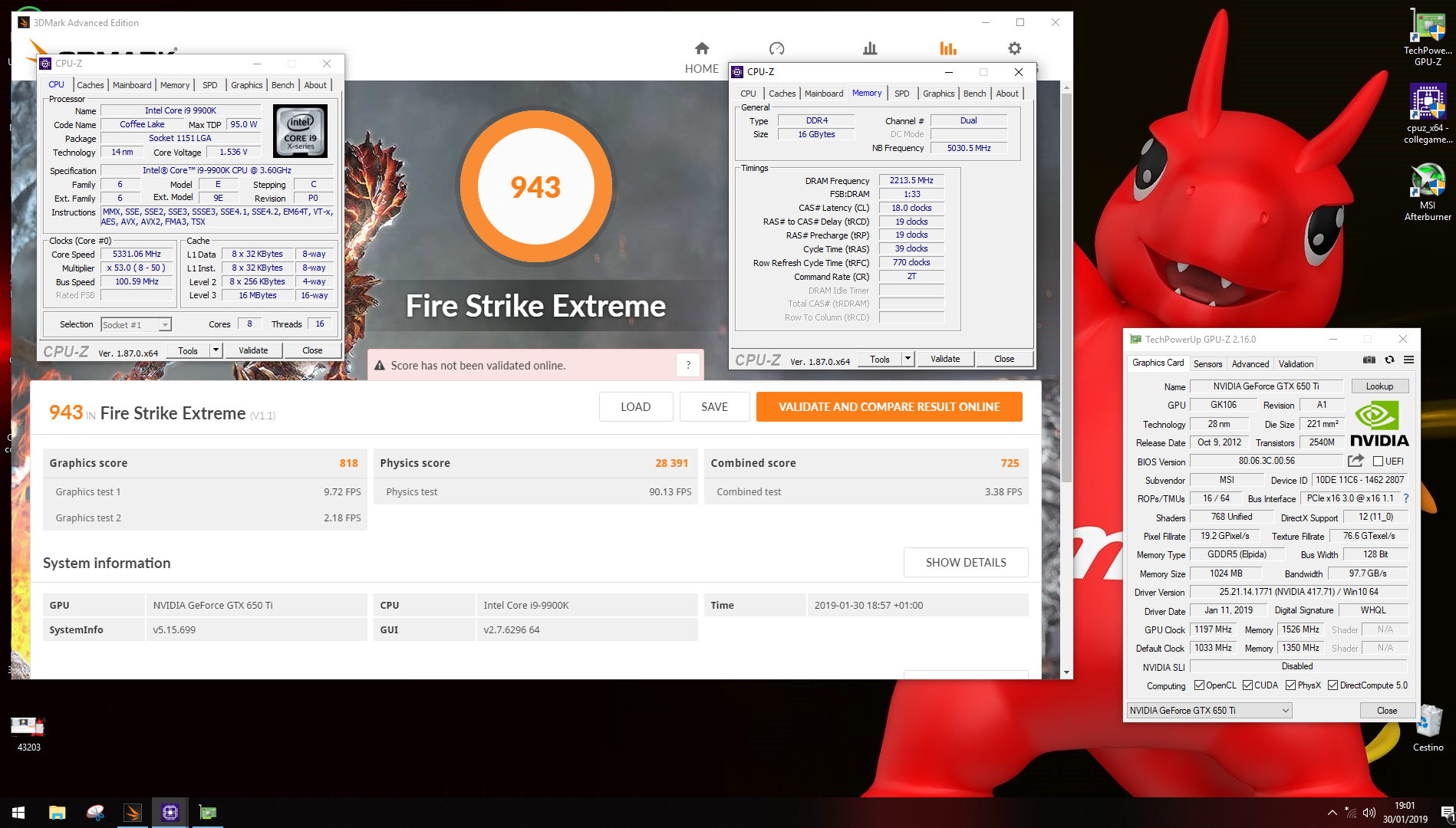Viewport: 1456px width, 828px height.
Task: Click Graphics score value 818
Action: point(348,463)
